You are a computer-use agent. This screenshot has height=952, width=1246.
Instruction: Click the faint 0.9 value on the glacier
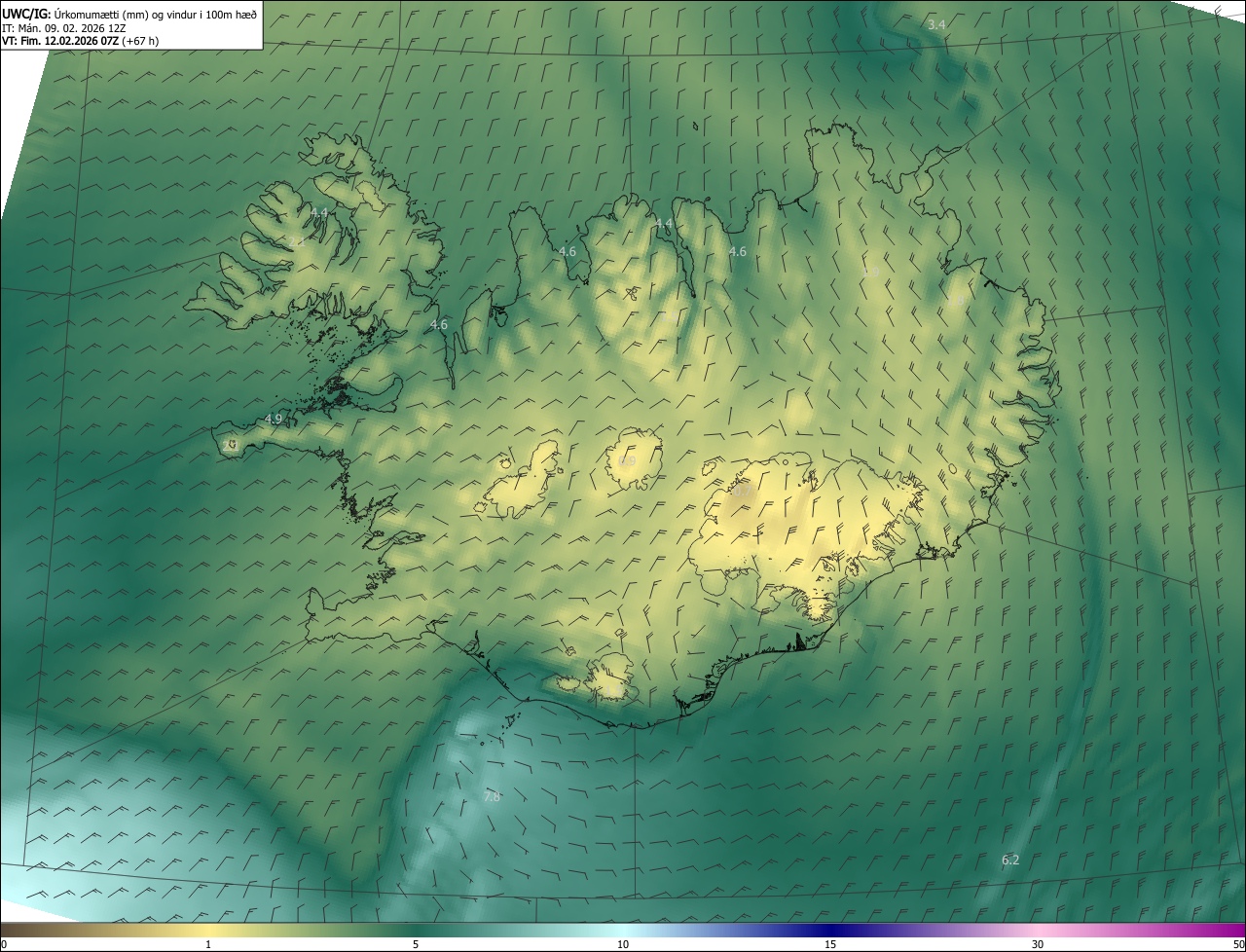click(628, 460)
